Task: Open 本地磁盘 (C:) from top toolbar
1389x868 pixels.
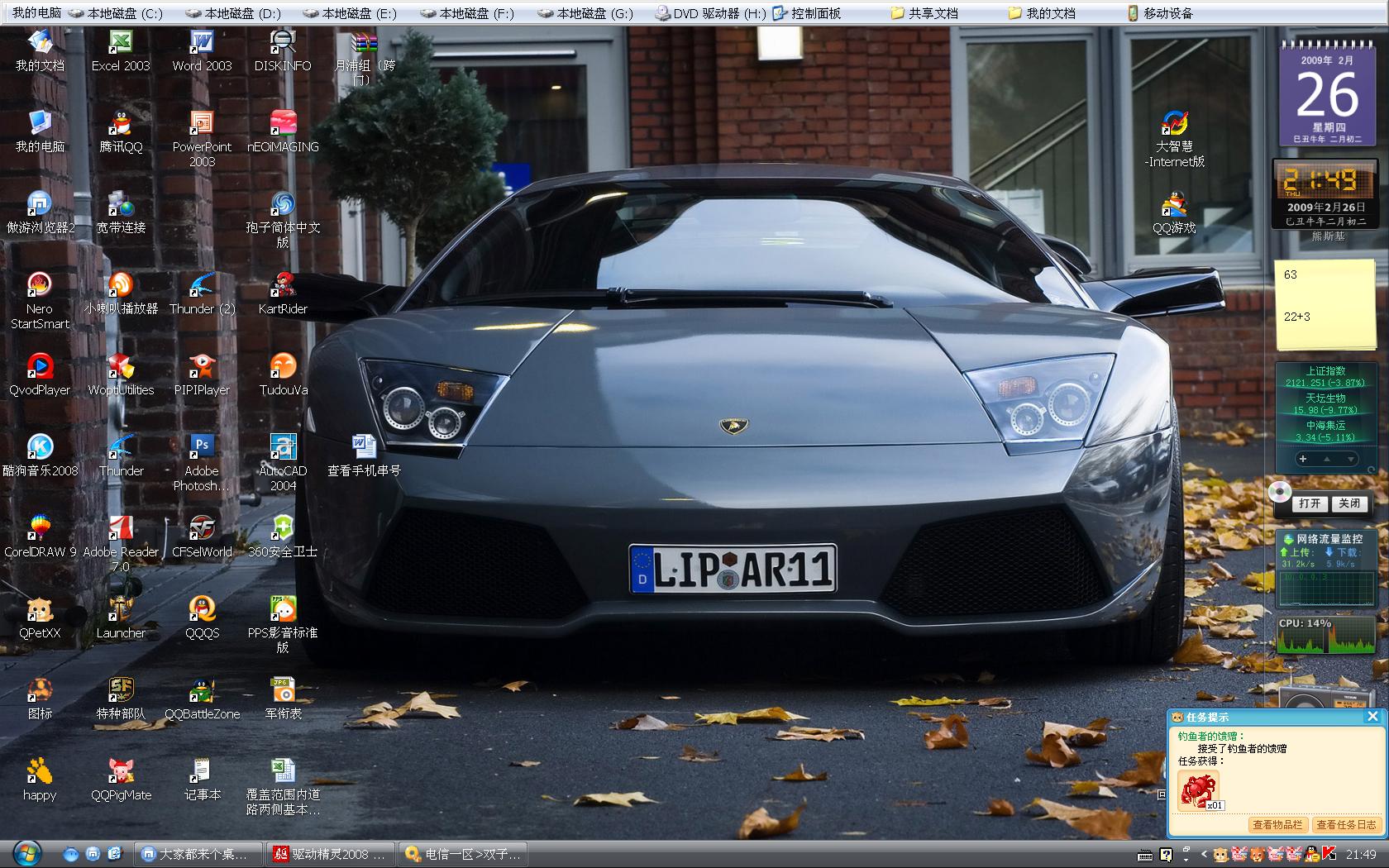Action: tap(115, 13)
